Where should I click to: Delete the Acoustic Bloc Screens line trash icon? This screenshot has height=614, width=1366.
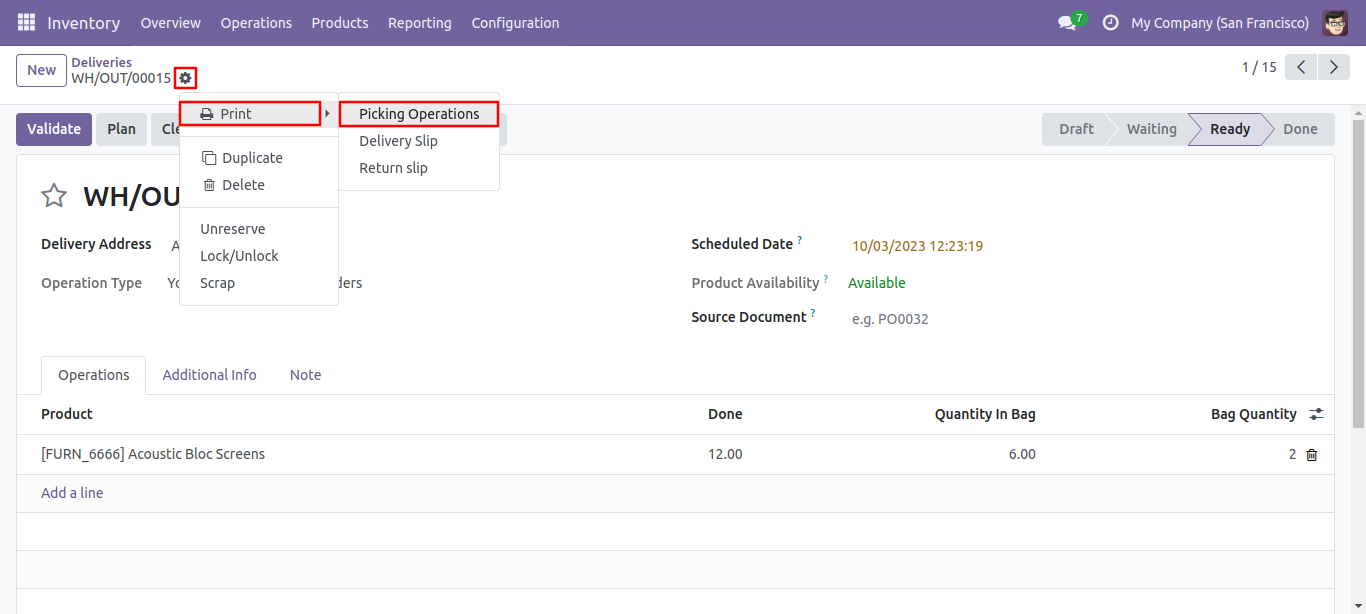point(1312,455)
